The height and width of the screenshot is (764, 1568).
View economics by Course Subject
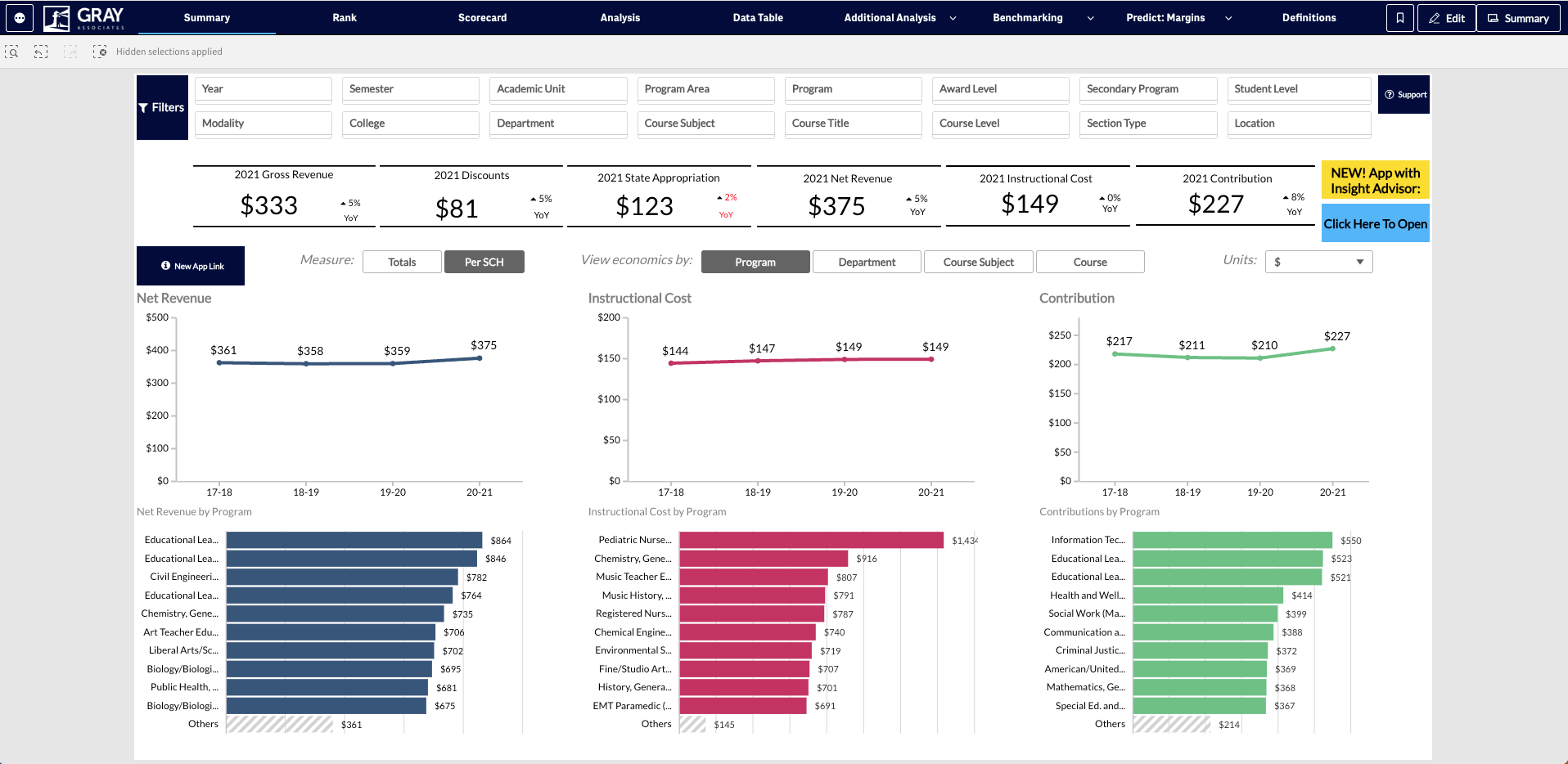coord(979,262)
